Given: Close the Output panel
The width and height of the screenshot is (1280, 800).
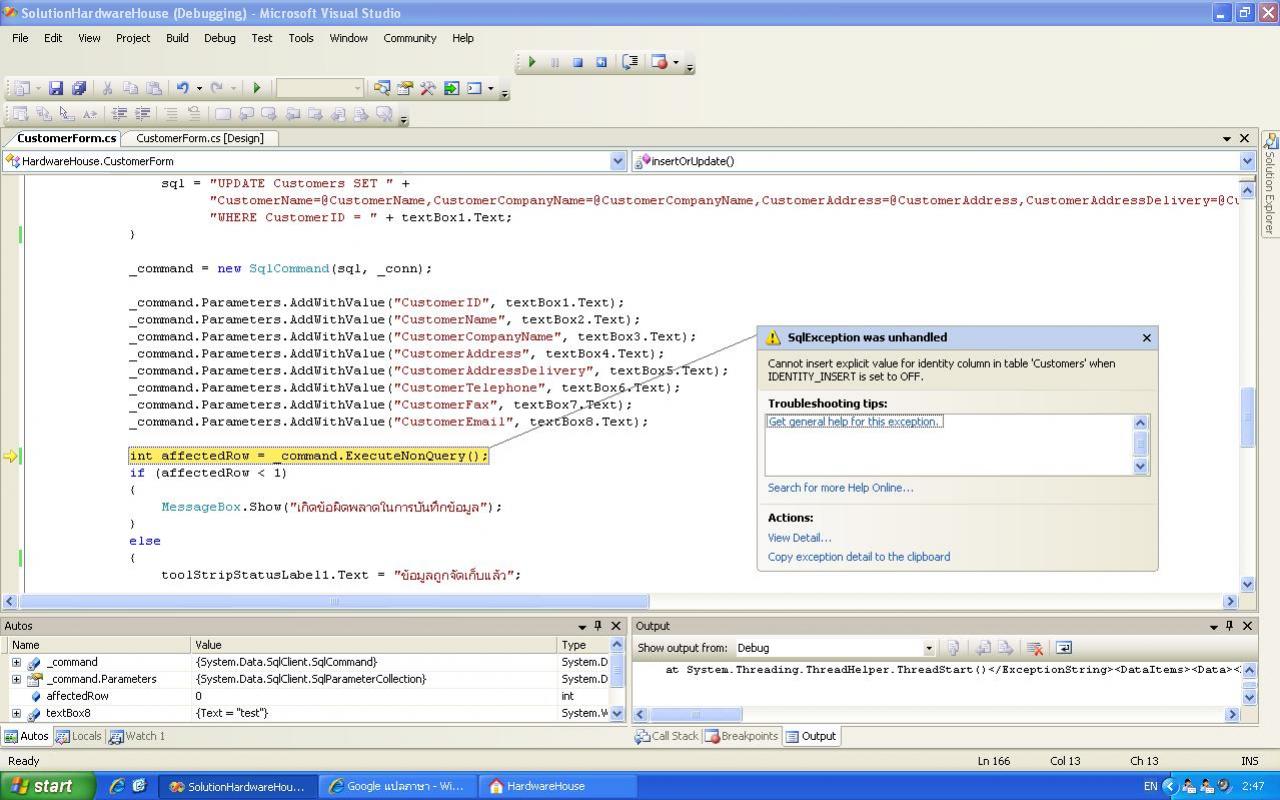Looking at the screenshot, I should click(x=1247, y=626).
